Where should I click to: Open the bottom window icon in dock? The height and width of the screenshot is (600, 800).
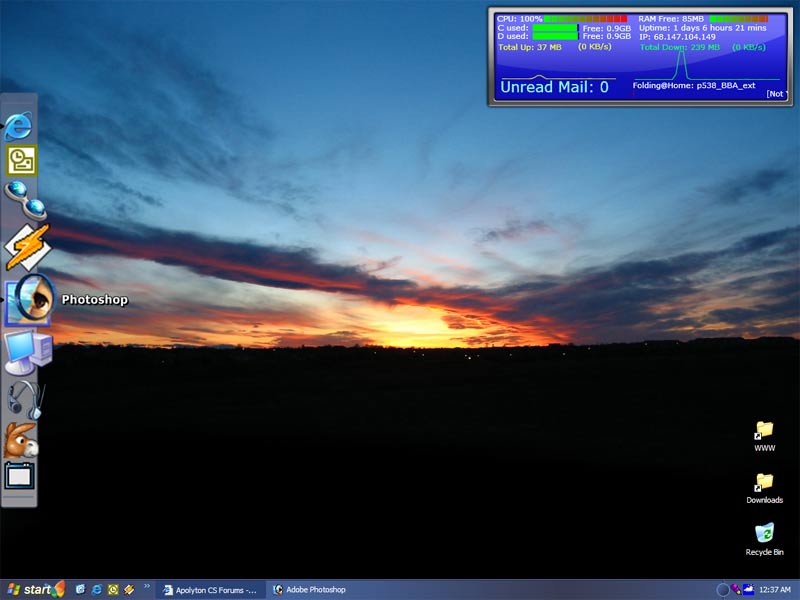click(x=20, y=476)
